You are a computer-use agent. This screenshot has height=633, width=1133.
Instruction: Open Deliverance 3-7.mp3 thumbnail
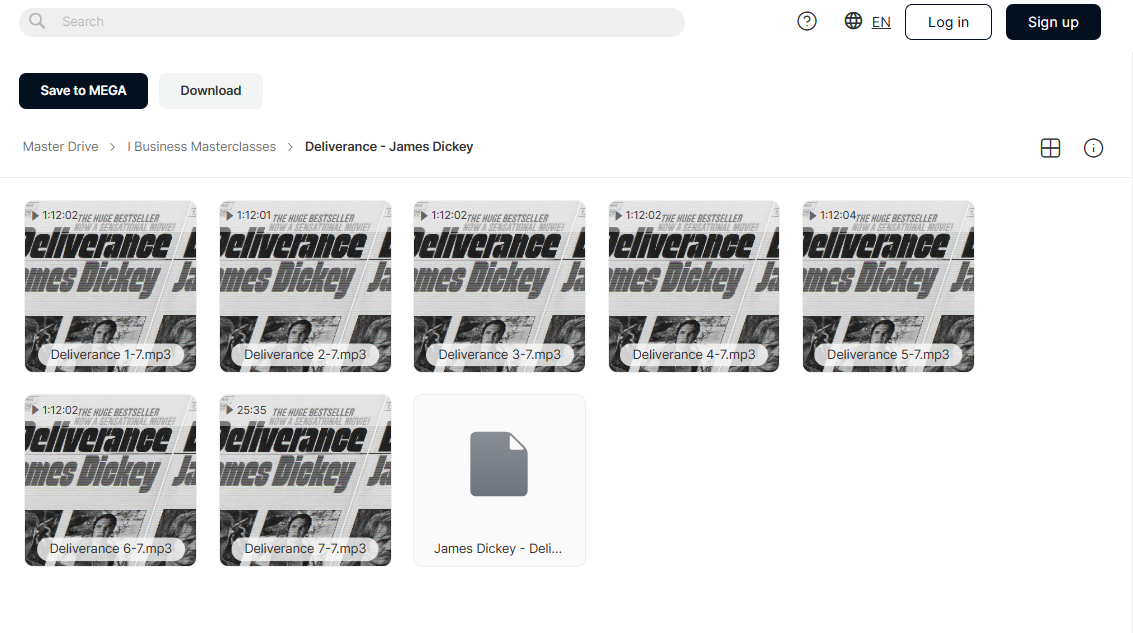(499, 286)
